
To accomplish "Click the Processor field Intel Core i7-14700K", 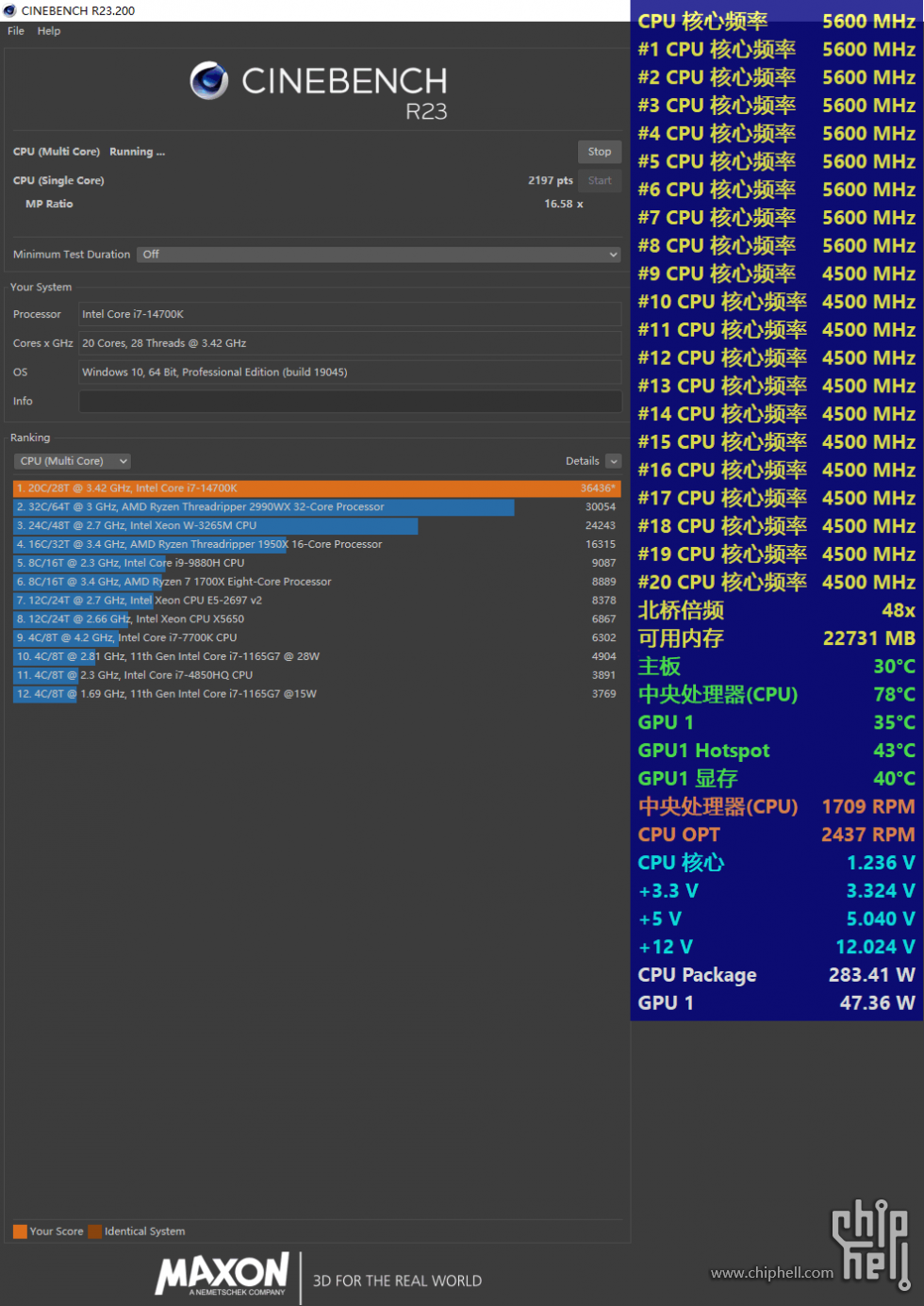I will click(350, 315).
